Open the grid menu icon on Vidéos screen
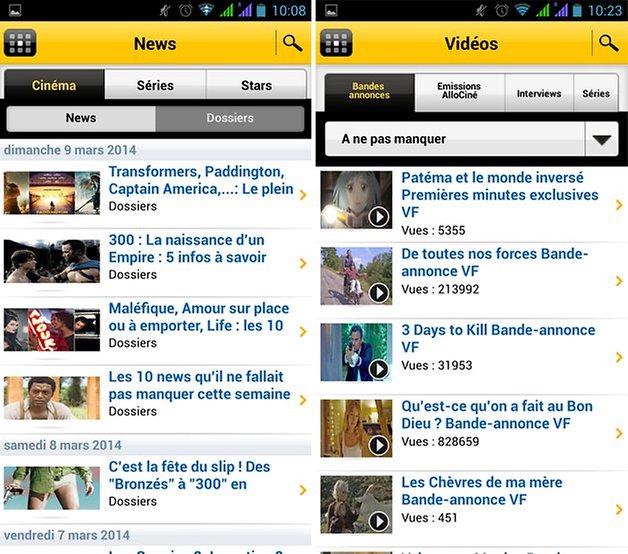Image resolution: width=628 pixels, height=554 pixels. pos(336,43)
